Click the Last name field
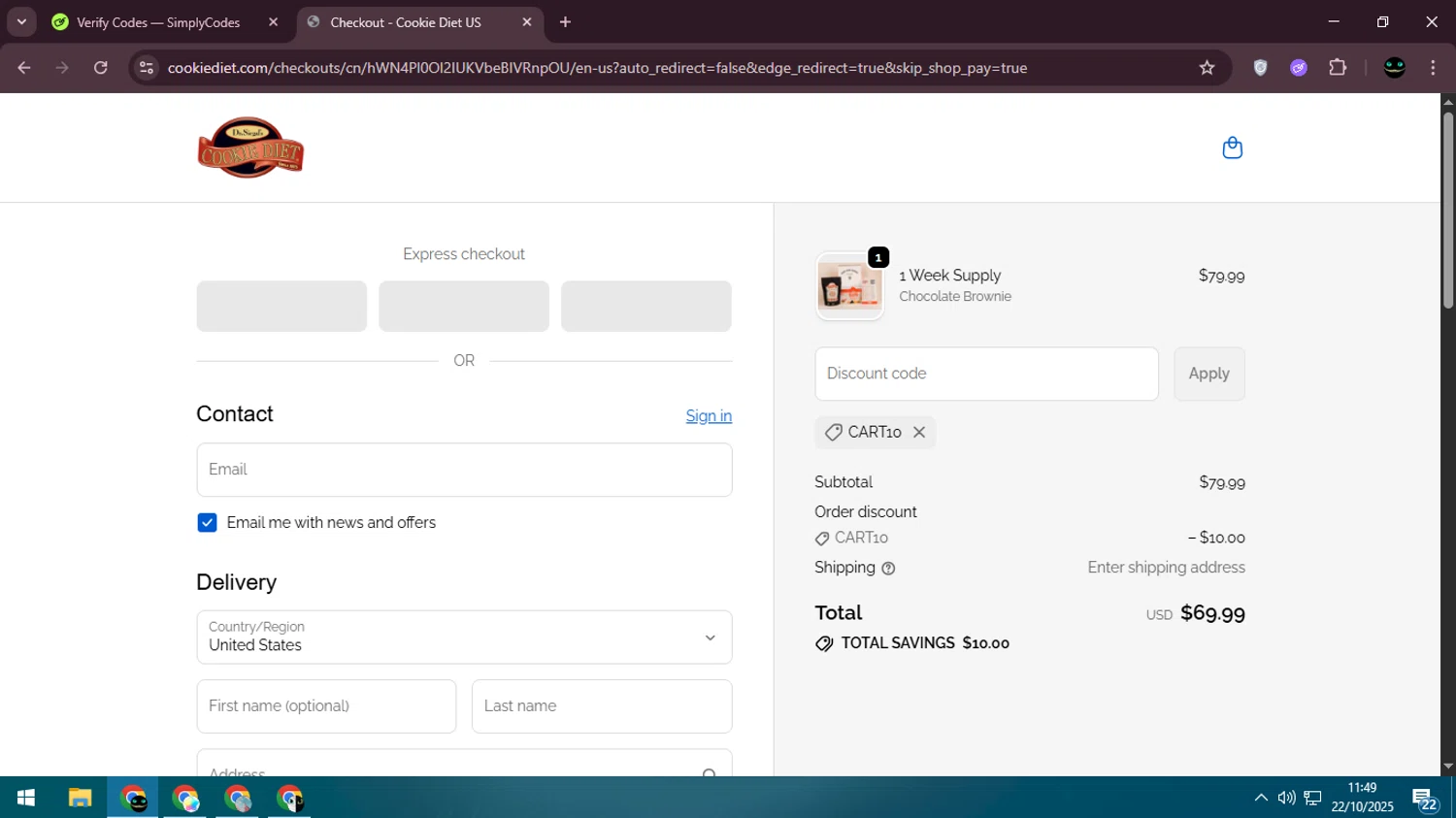Screen dimensions: 1456x818 (602, 706)
